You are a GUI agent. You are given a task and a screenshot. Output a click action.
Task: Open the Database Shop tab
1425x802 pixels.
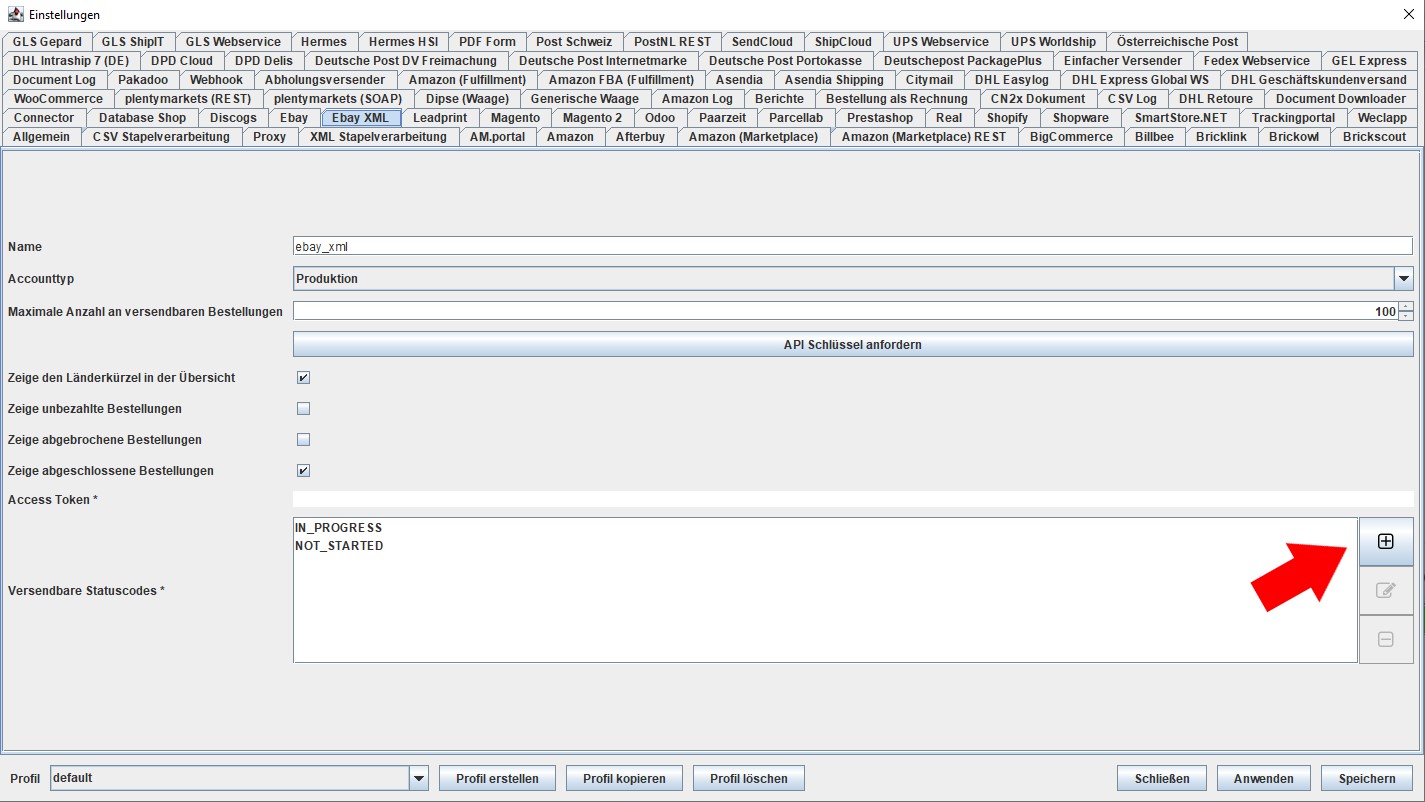[x=143, y=118]
